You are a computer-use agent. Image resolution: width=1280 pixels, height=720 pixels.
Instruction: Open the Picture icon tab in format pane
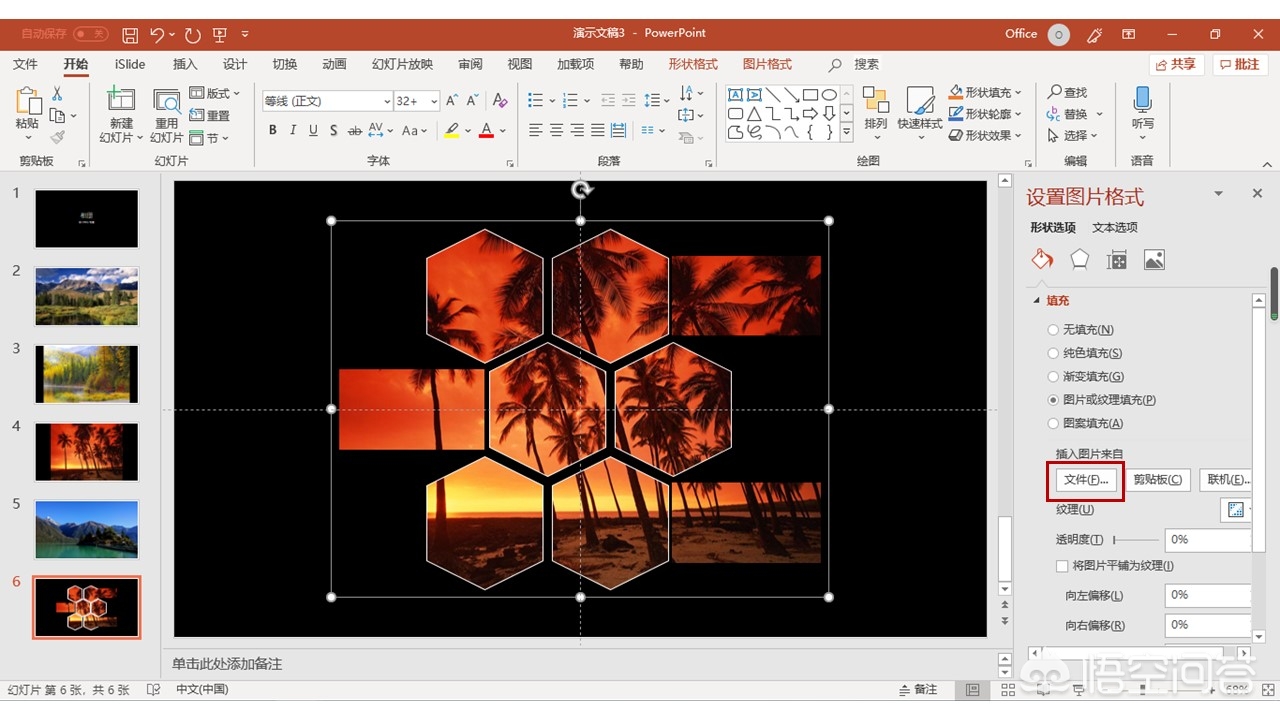pos(1154,260)
